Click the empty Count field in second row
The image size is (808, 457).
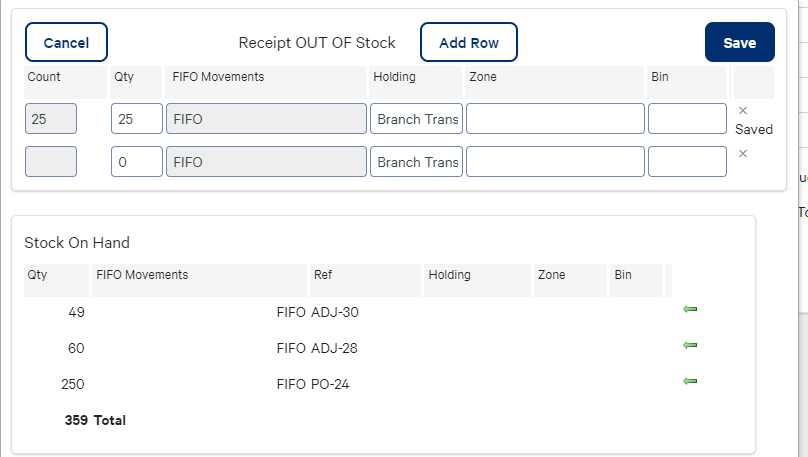(x=51, y=162)
